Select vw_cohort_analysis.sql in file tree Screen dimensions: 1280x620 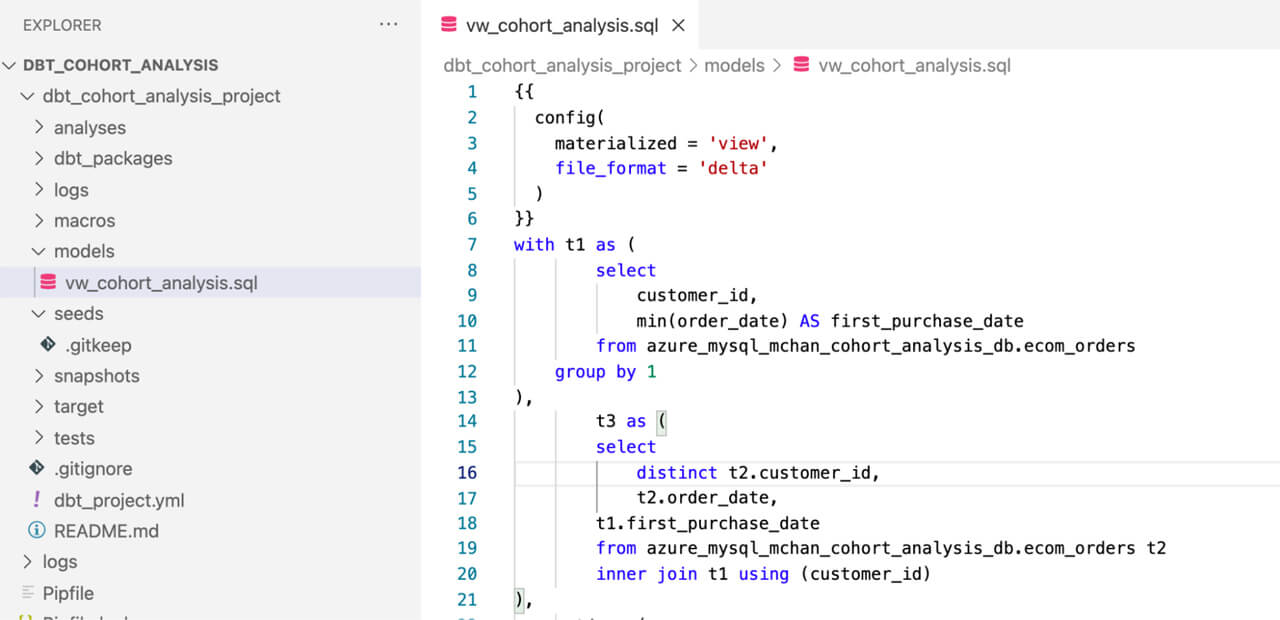point(161,283)
